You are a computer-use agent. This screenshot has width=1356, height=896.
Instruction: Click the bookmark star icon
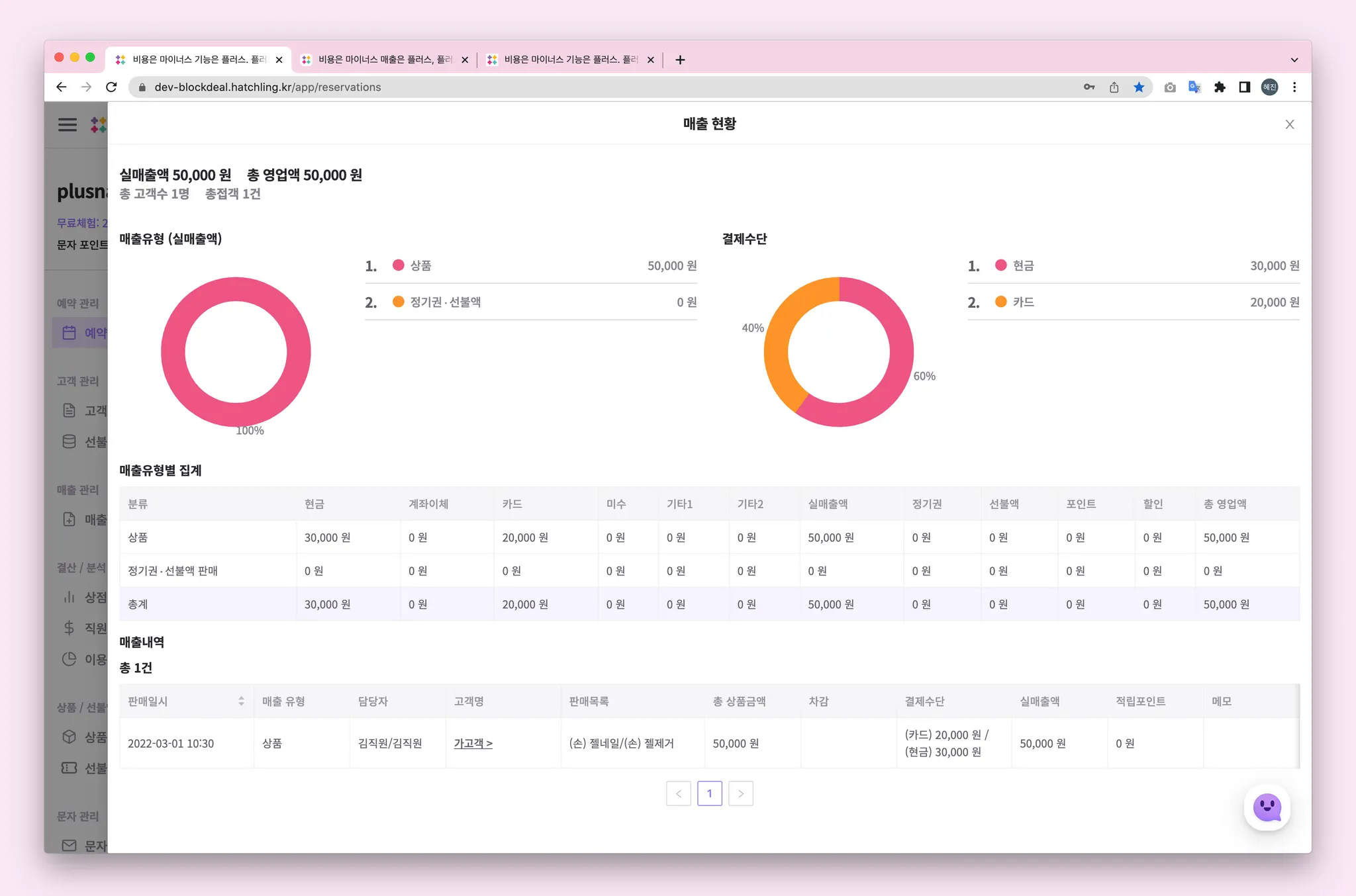[1139, 87]
